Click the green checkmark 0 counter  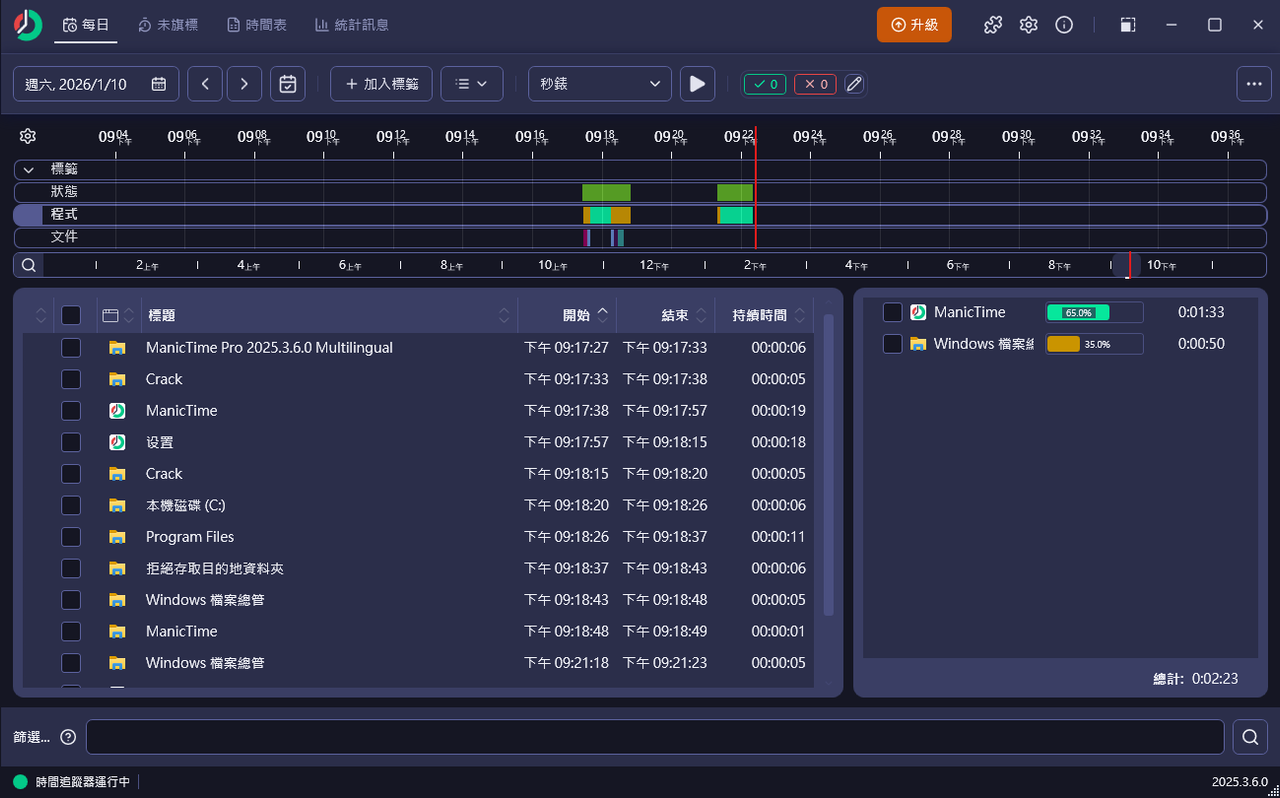[765, 84]
